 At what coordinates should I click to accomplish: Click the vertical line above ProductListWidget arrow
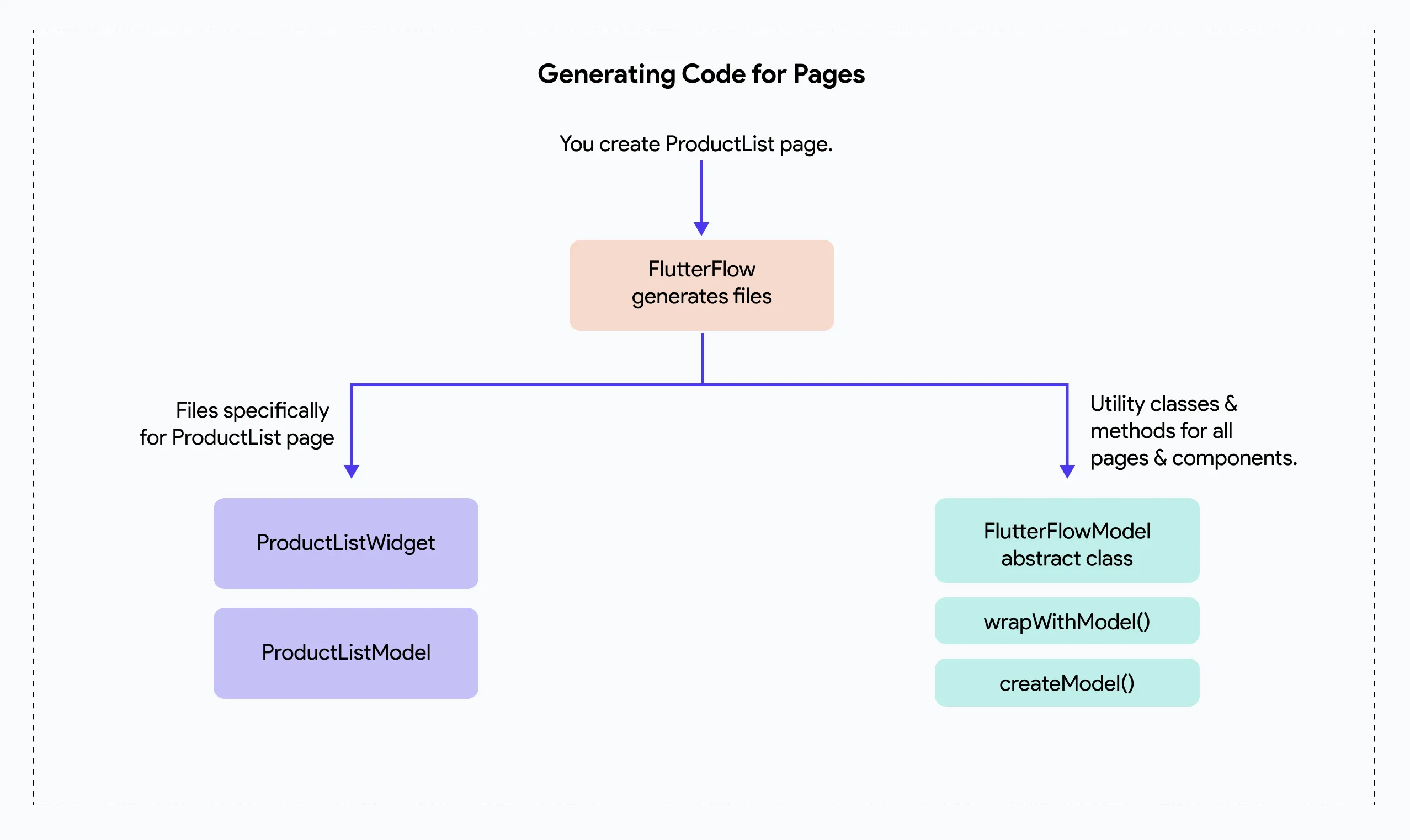[352, 426]
